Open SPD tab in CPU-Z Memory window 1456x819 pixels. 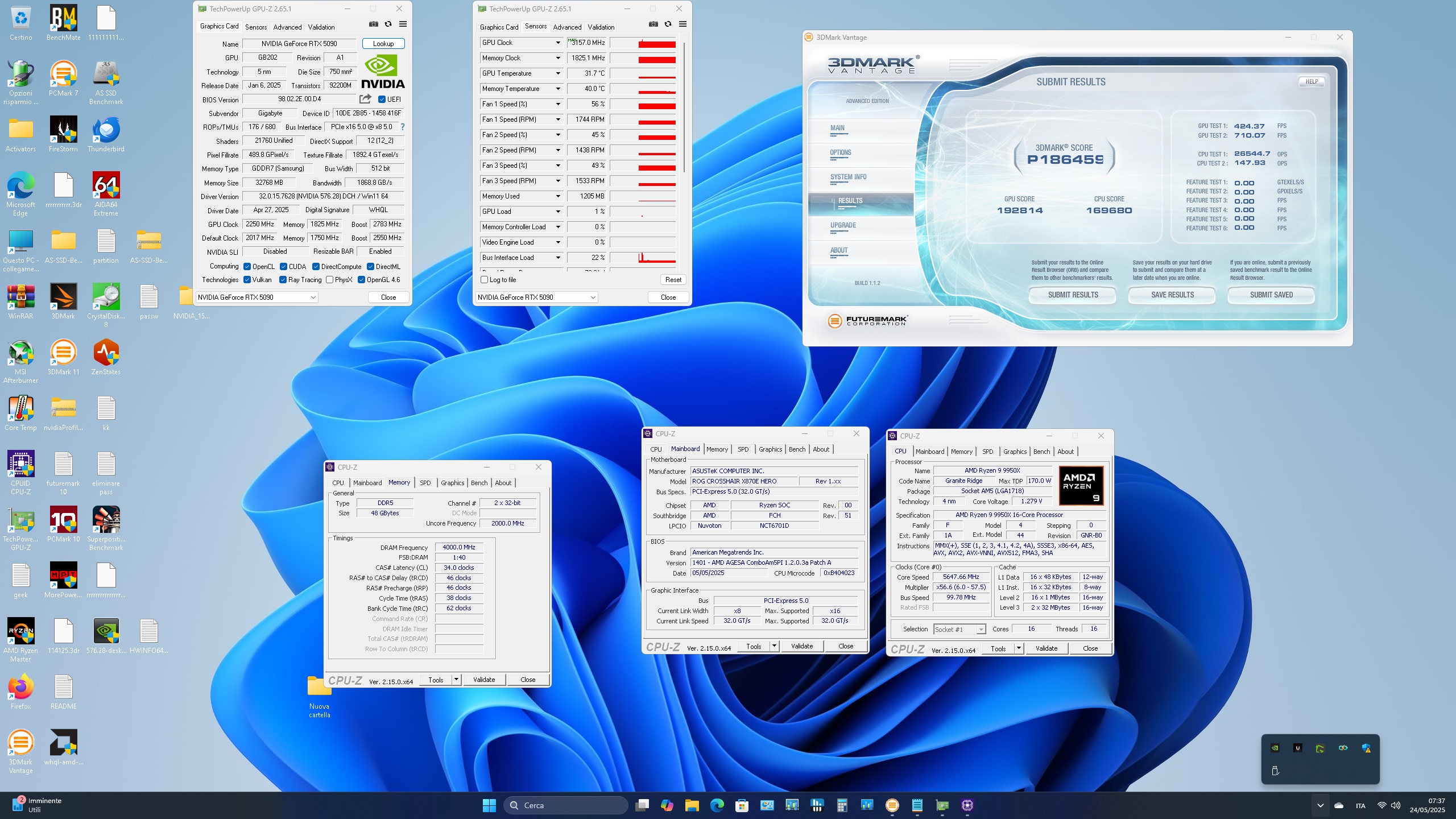(425, 482)
